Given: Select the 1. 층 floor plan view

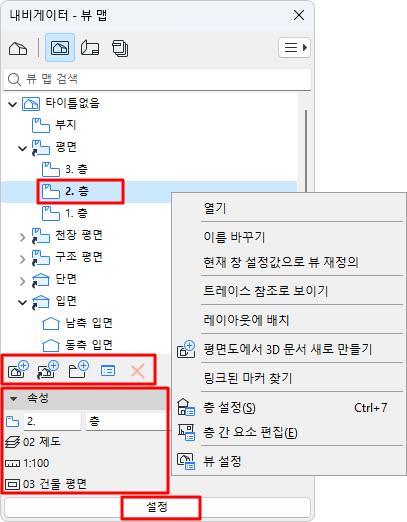Looking at the screenshot, I should point(65,213).
